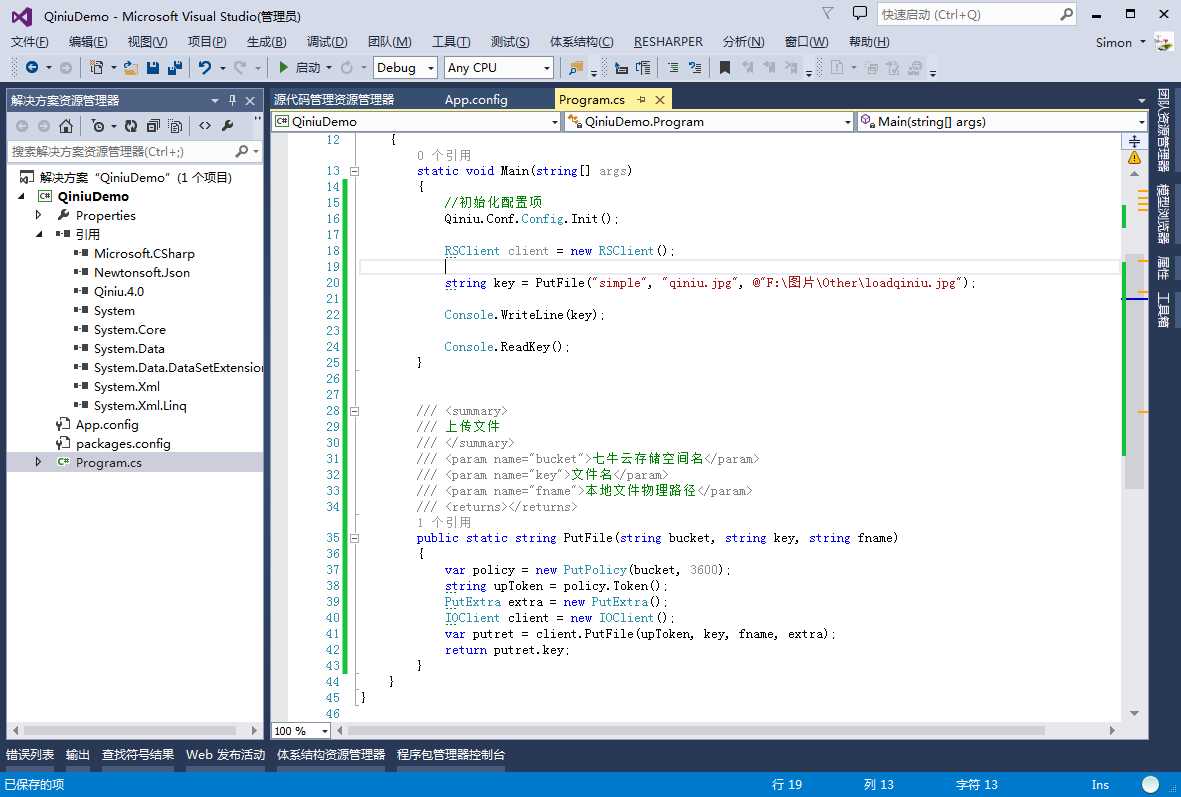Image resolution: width=1181 pixels, height=797 pixels.
Task: Open the 输出 output panel tab
Action: pos(78,754)
